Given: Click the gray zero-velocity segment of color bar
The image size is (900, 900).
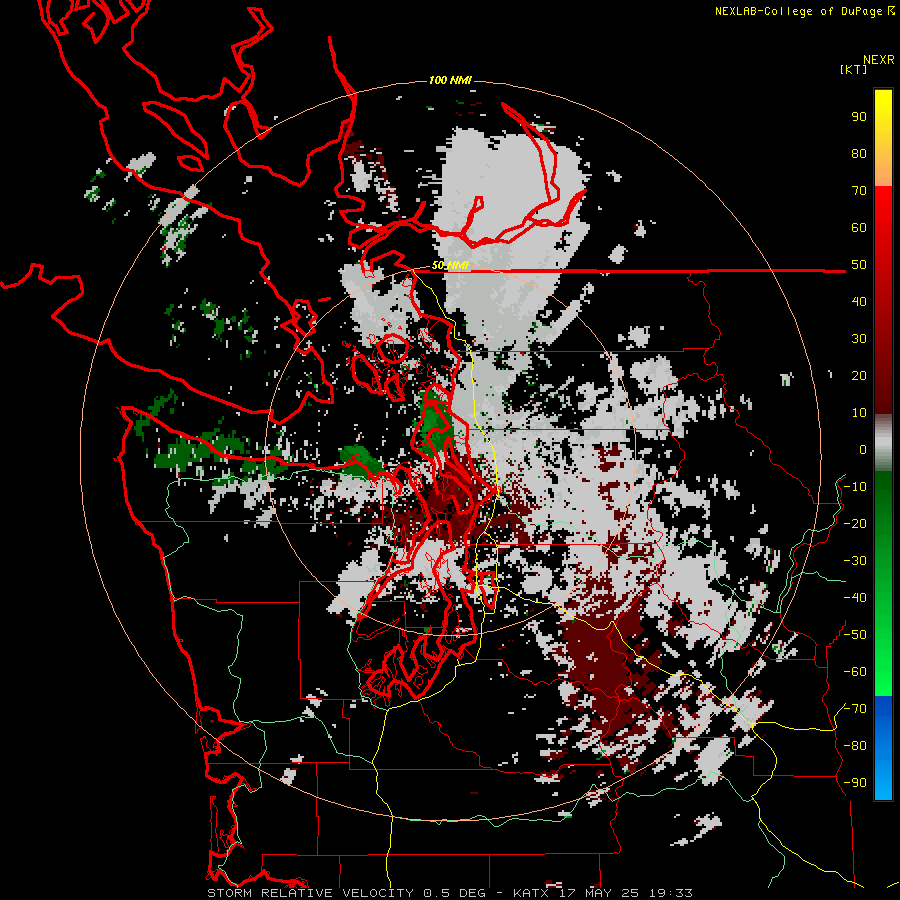Looking at the screenshot, I should 883,443.
